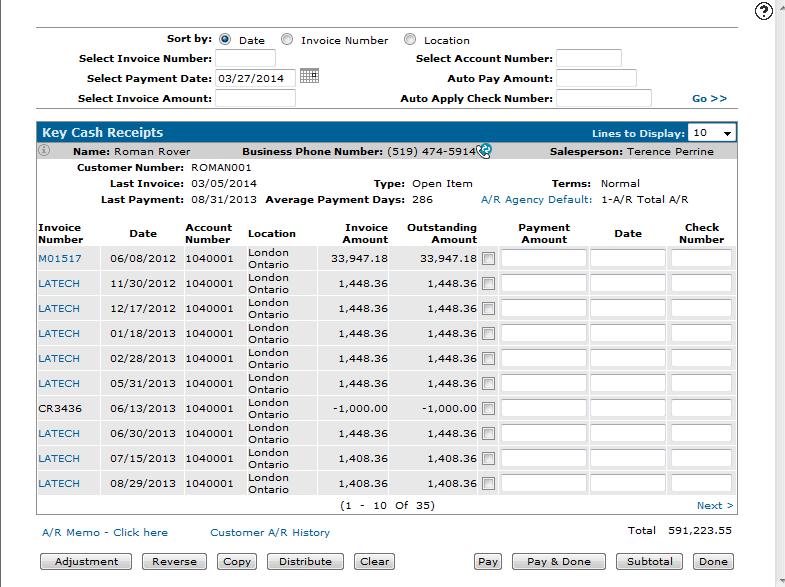Open the payment date calendar picker
Viewport: 785px width, 587px height.
[309, 77]
